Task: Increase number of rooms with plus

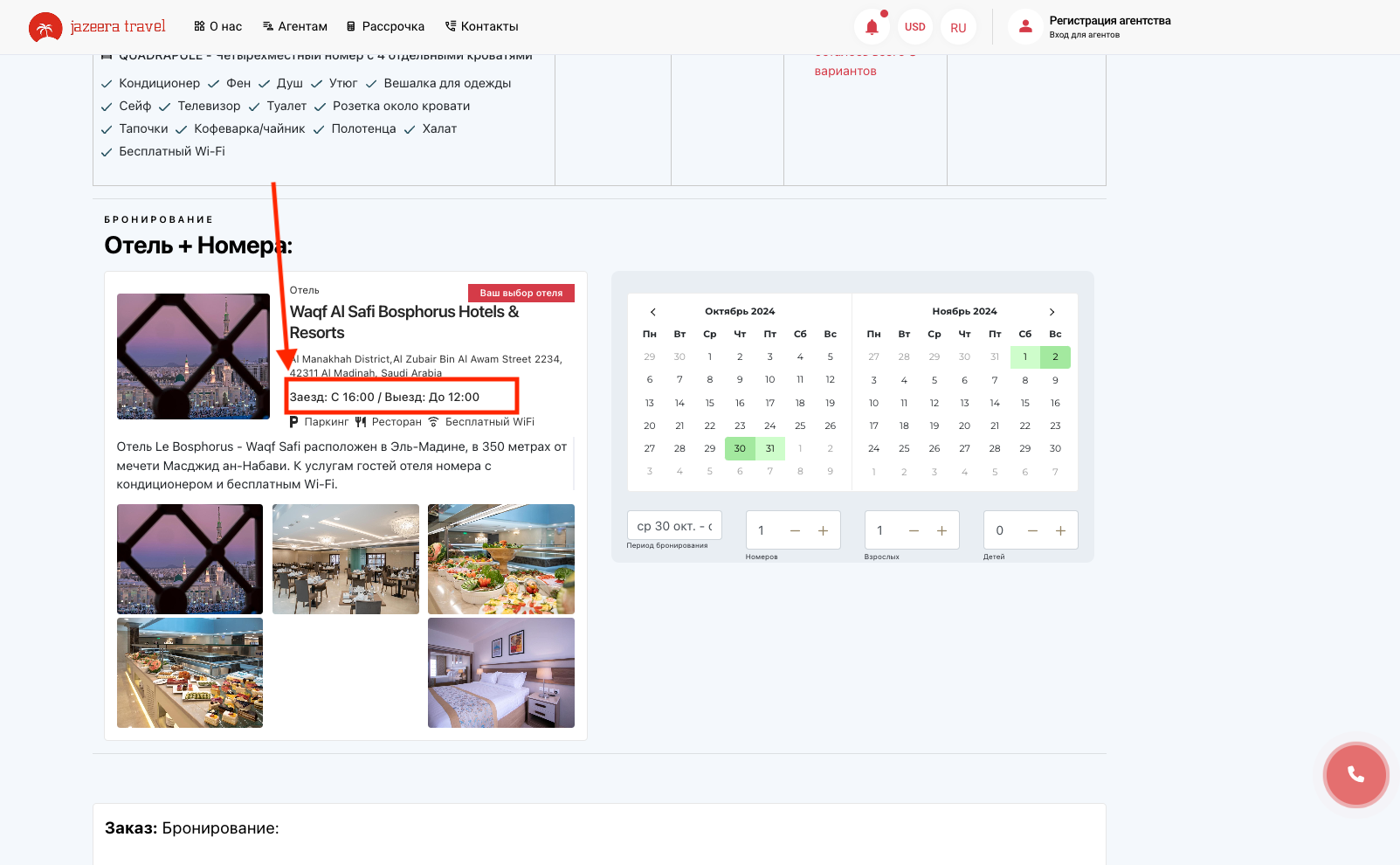Action: click(x=823, y=530)
